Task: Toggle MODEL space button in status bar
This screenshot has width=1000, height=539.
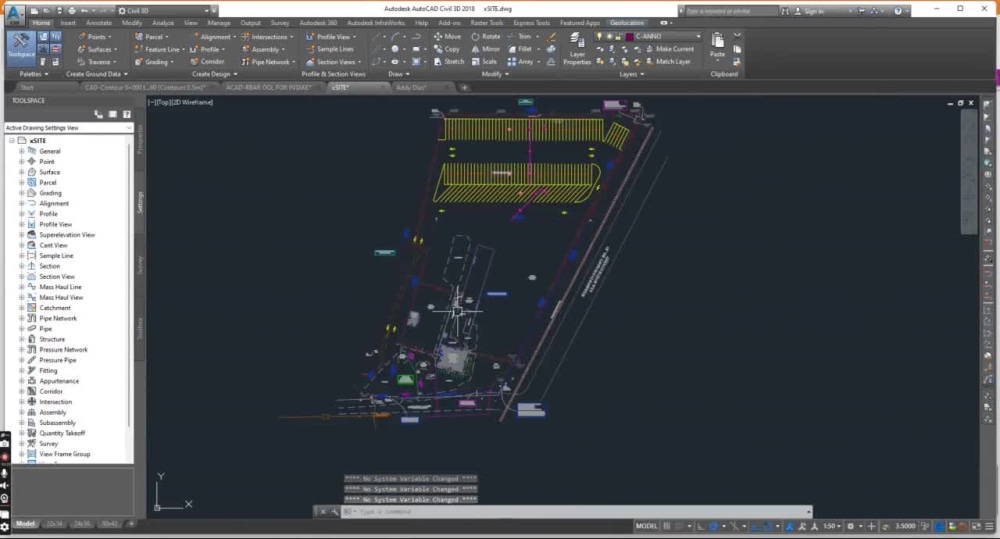Action: coord(646,526)
